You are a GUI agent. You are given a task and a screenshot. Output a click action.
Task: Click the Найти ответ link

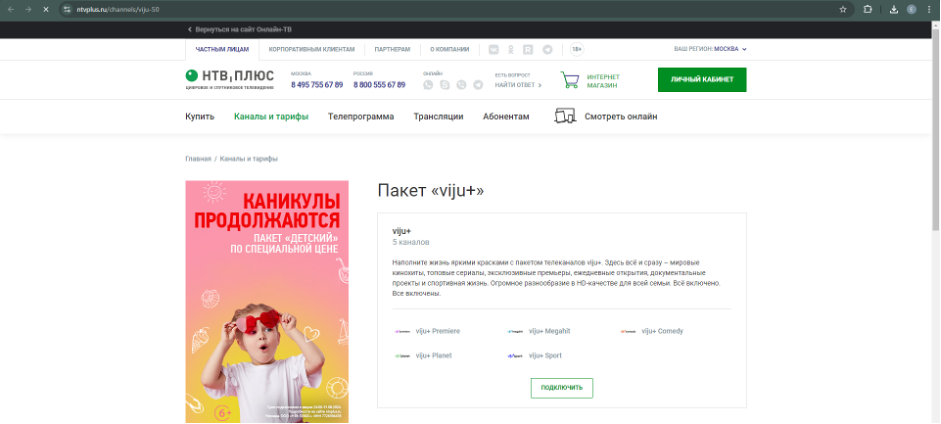(x=518, y=85)
